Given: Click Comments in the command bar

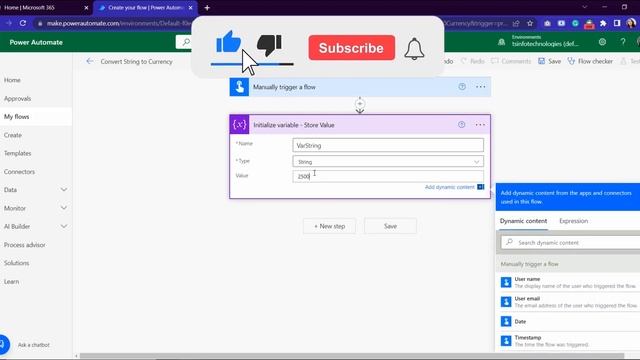Looking at the screenshot, I should (511, 61).
